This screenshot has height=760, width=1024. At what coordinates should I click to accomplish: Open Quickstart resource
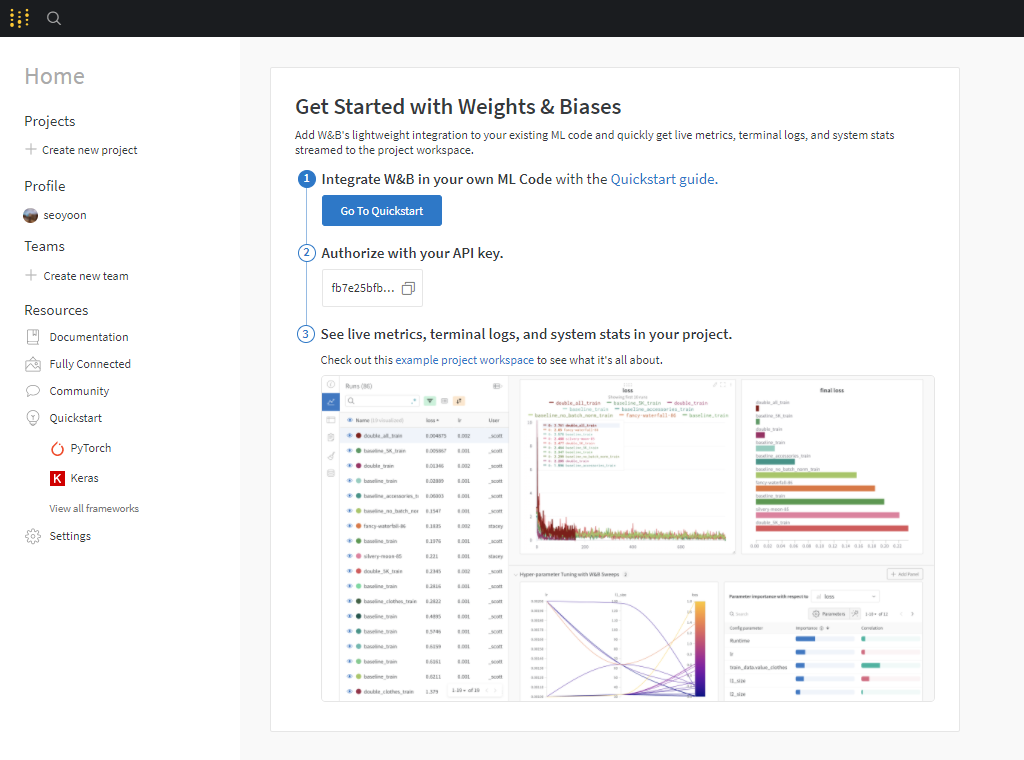[76, 418]
